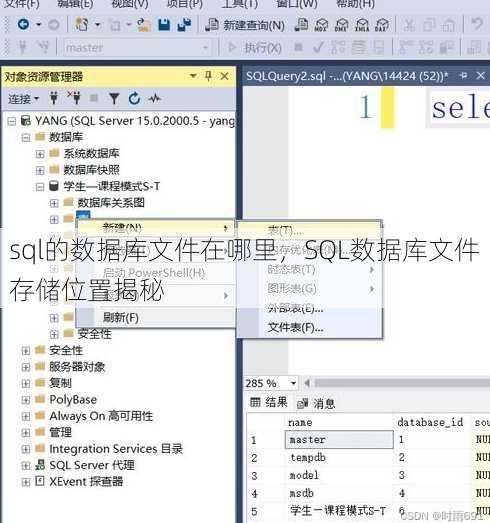Select the master cell in results grid

pyautogui.click(x=339, y=440)
